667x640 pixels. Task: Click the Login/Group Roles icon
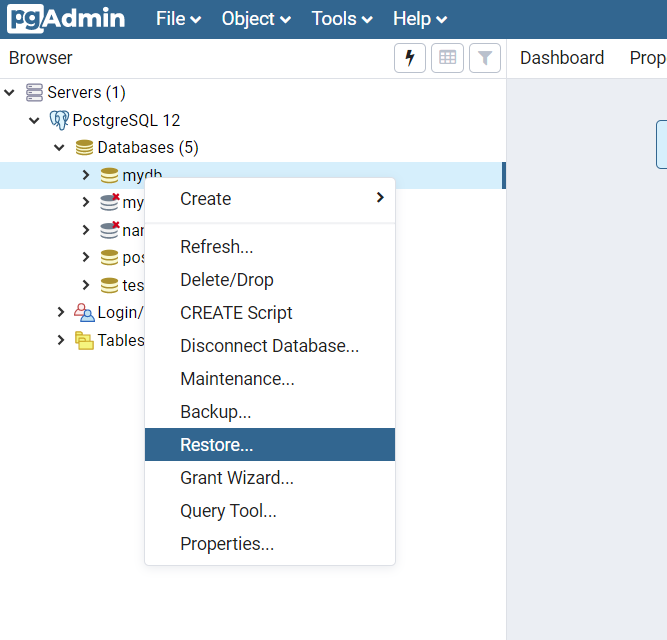(84, 312)
